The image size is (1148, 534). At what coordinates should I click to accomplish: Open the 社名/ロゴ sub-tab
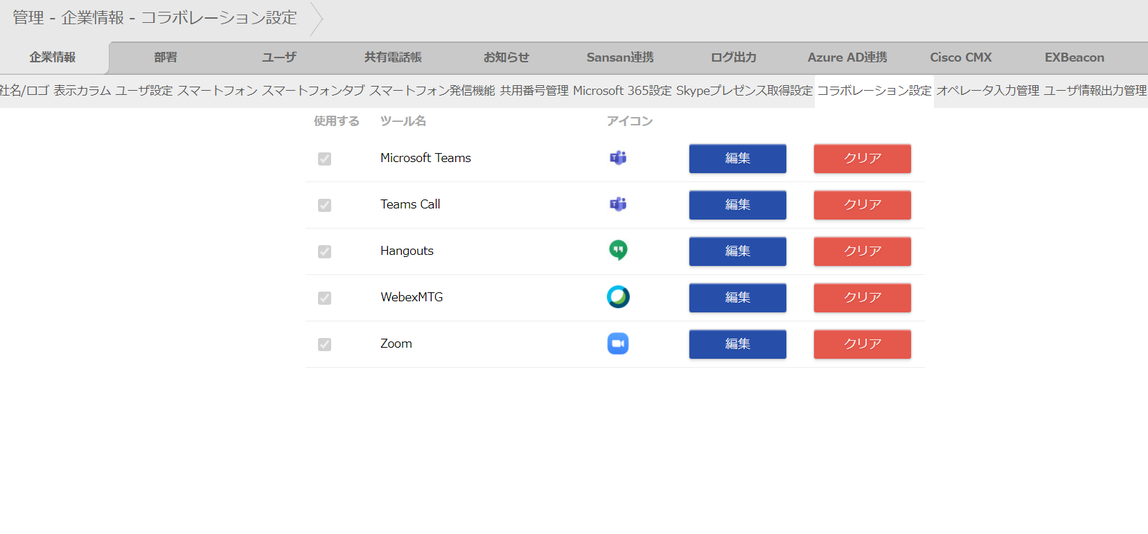coord(24,91)
